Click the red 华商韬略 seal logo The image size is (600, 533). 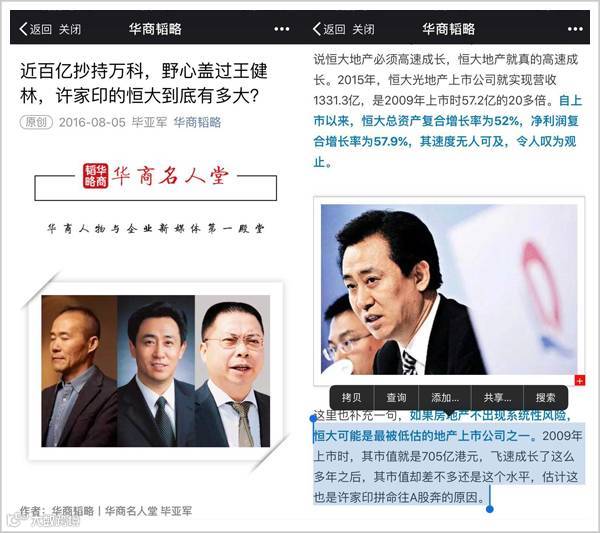[x=96, y=176]
